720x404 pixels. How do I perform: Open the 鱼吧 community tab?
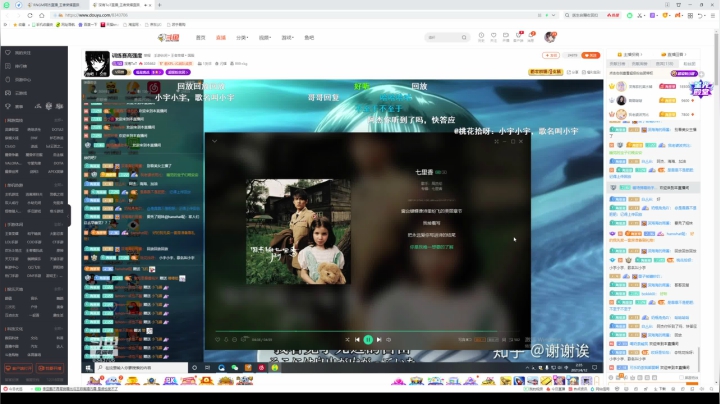(x=309, y=38)
